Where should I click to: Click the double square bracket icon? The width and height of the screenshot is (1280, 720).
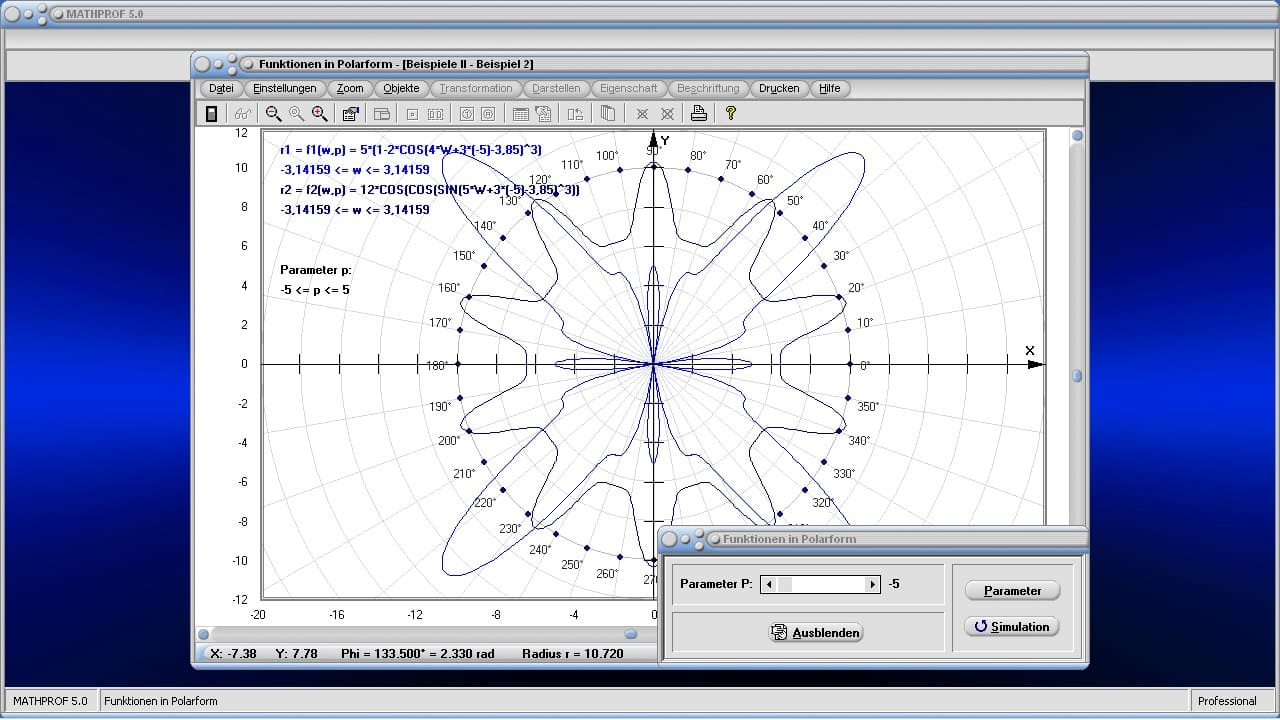pos(435,114)
